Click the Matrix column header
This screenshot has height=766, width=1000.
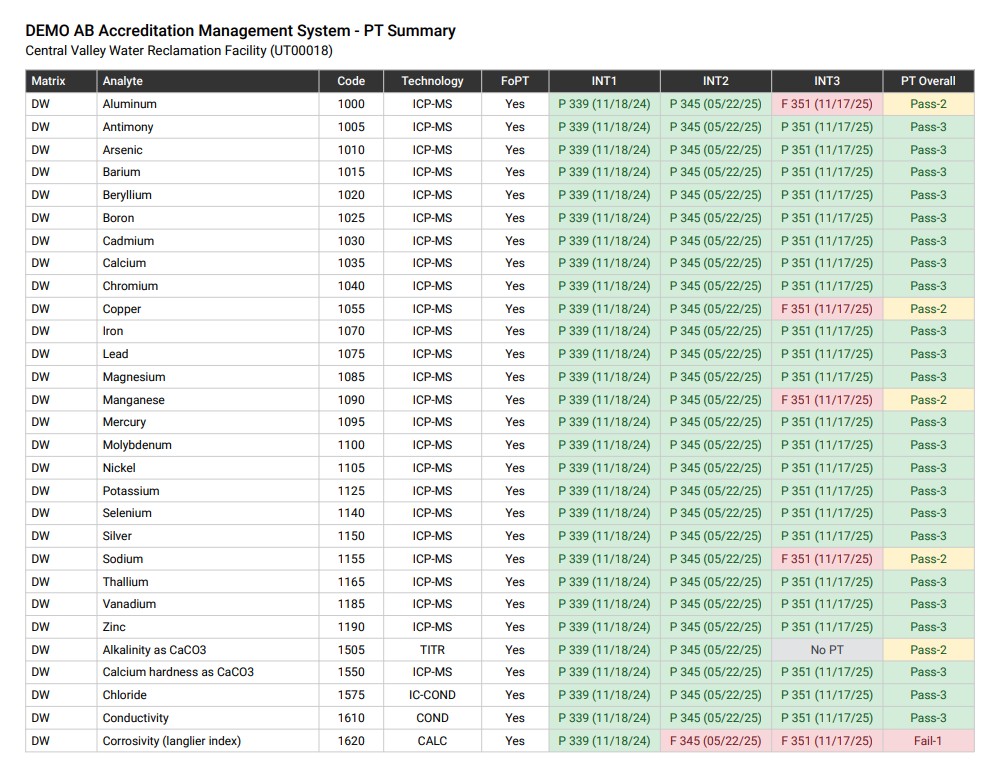pos(48,81)
